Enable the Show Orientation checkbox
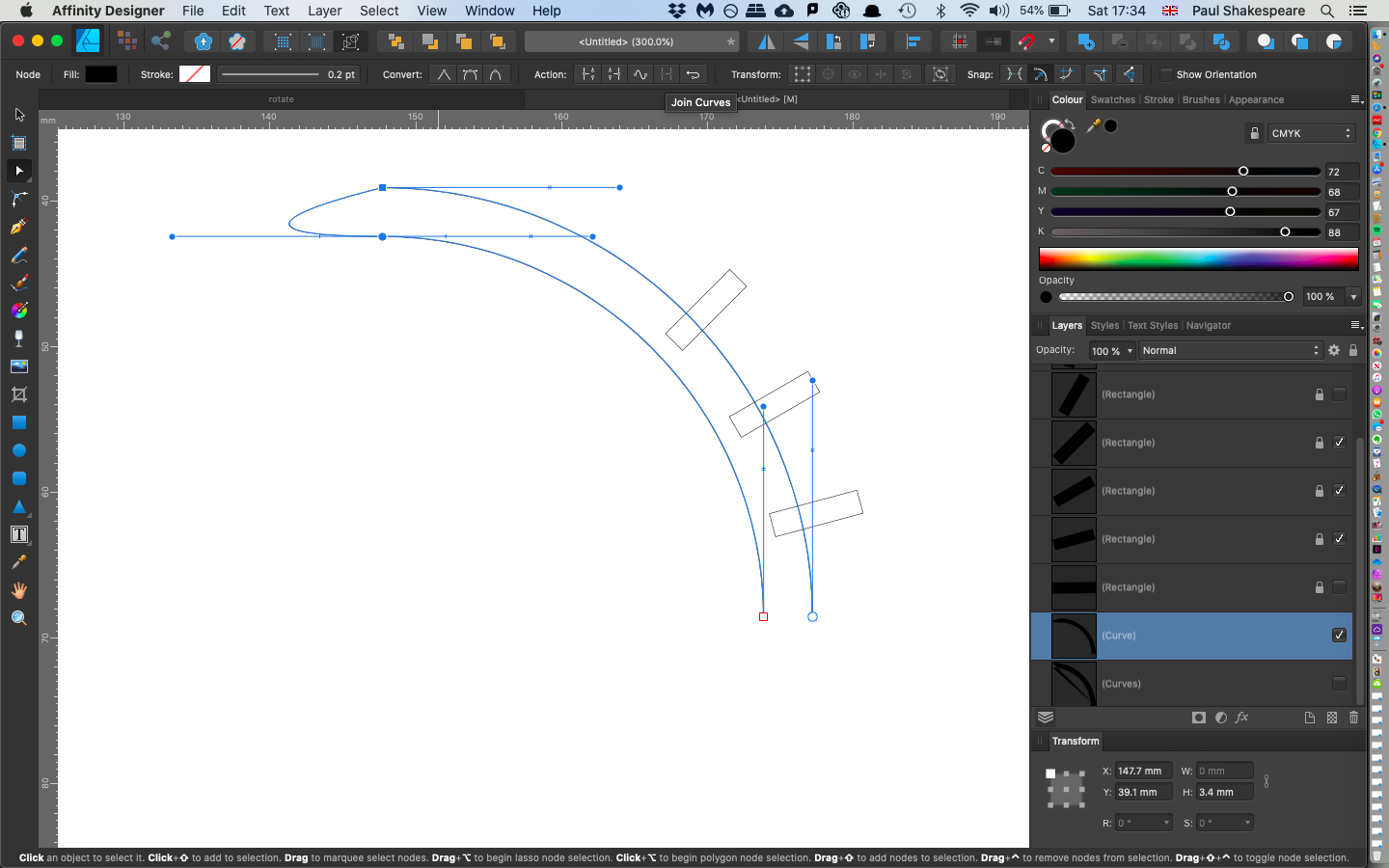 [1166, 74]
